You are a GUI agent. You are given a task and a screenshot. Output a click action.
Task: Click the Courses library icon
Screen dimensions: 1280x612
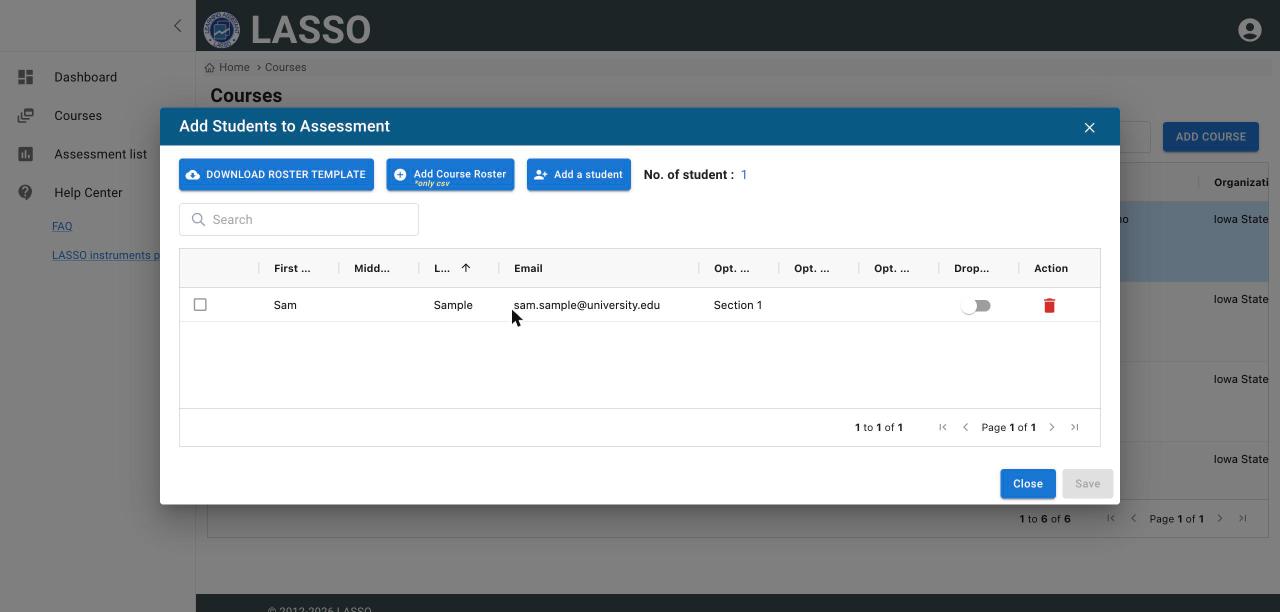pos(26,116)
